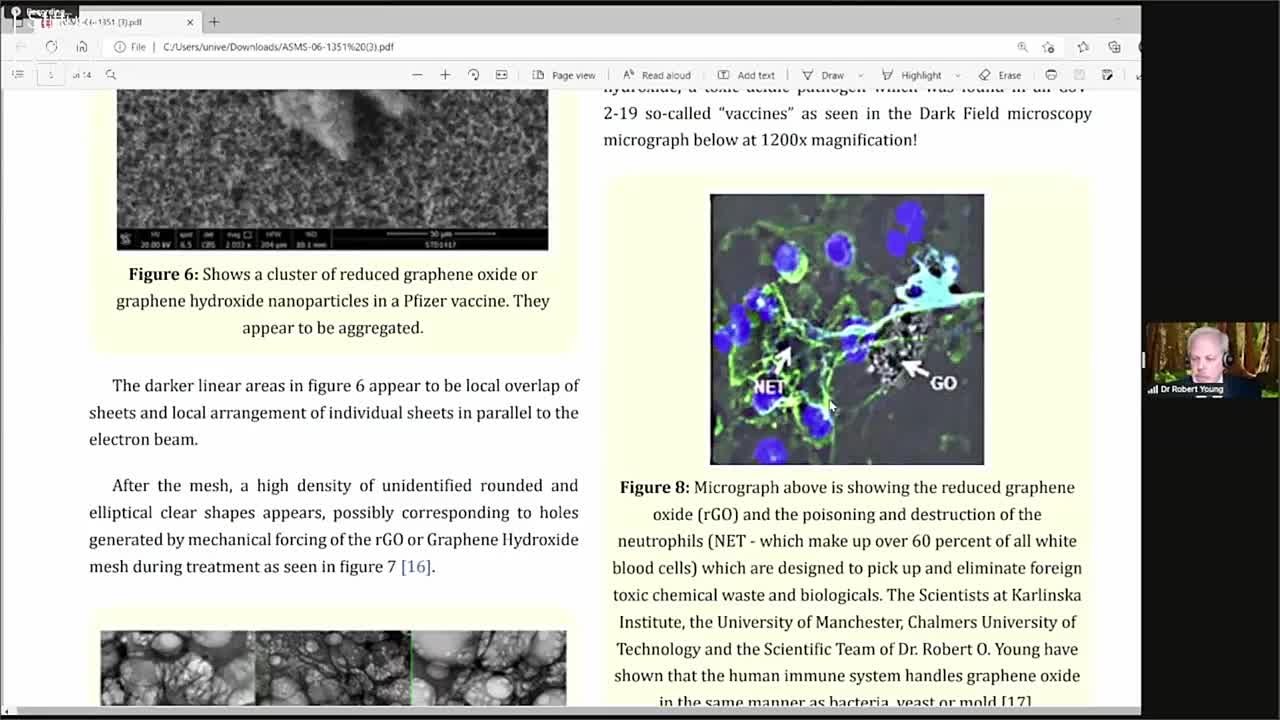Open a new browser tab

[214, 21]
